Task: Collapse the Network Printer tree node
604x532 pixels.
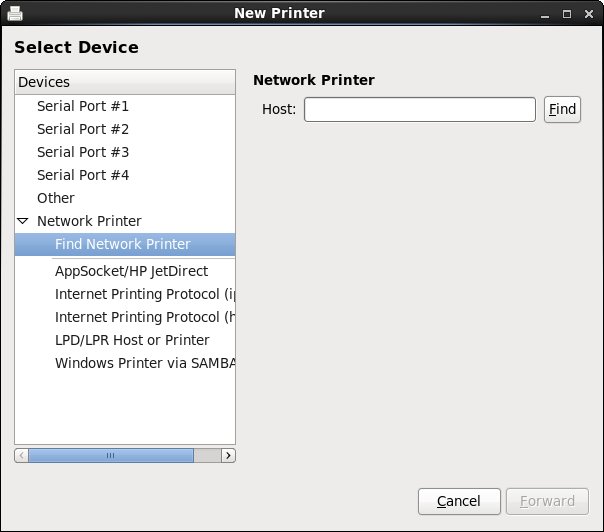Action: 23,221
